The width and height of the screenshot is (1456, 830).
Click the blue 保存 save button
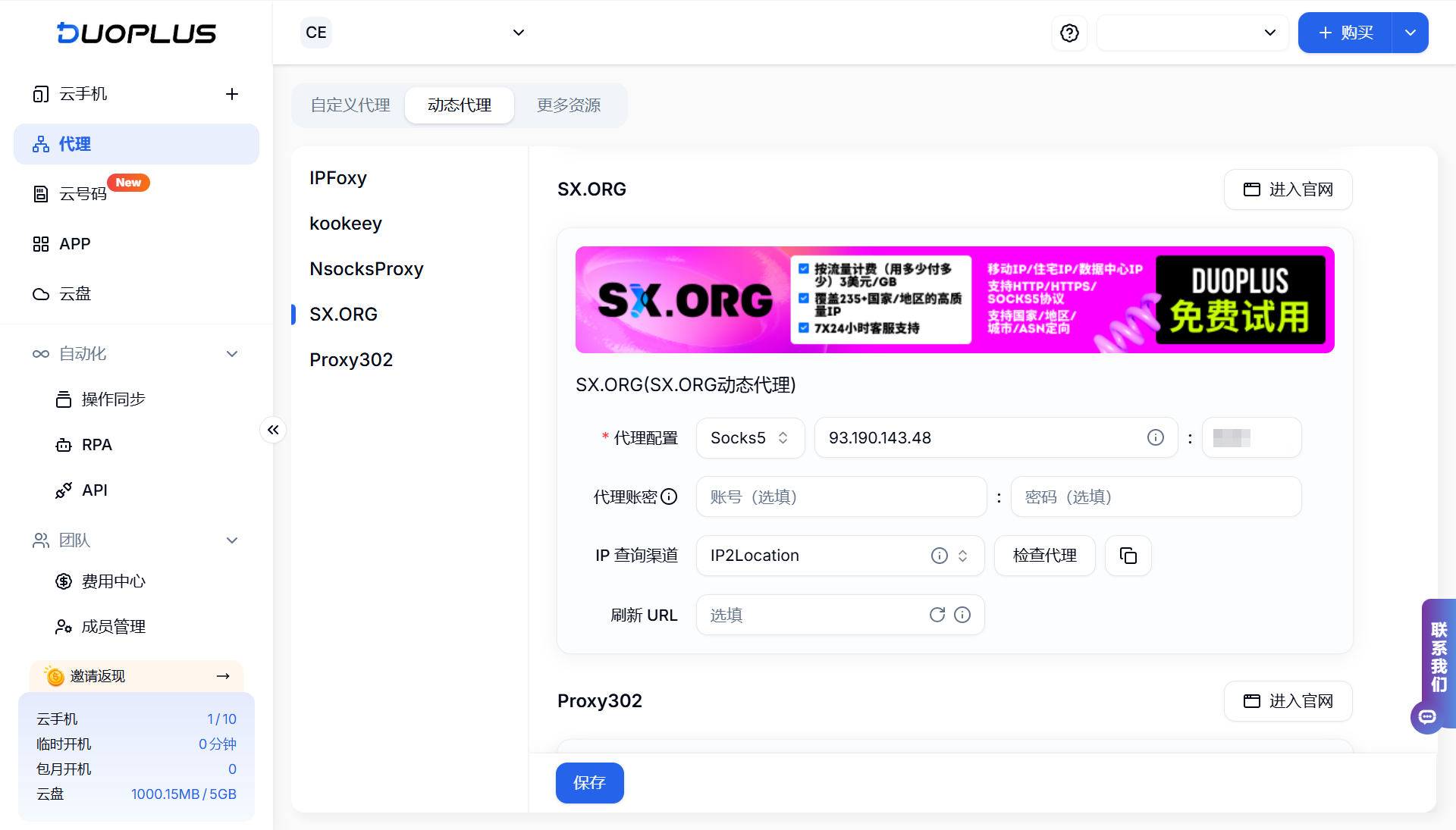click(589, 783)
